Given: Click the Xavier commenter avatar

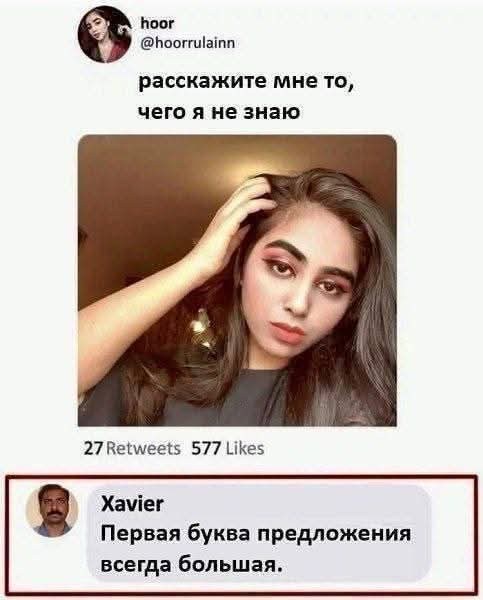Looking at the screenshot, I should click(x=52, y=510).
